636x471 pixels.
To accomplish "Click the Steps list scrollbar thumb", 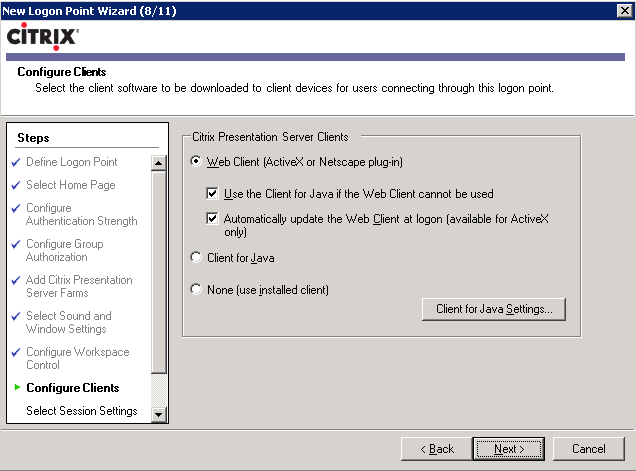I will pos(159,272).
